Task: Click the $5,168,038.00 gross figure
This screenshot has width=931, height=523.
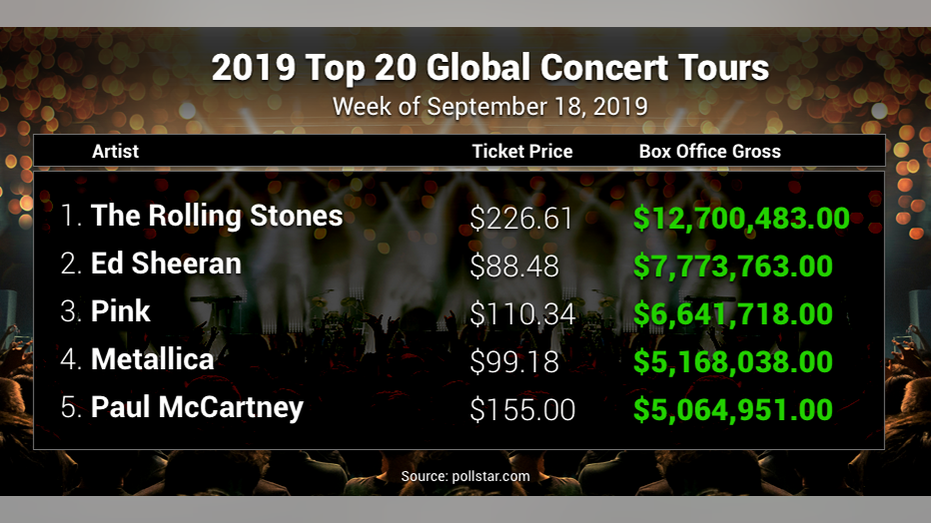Action: (x=733, y=362)
